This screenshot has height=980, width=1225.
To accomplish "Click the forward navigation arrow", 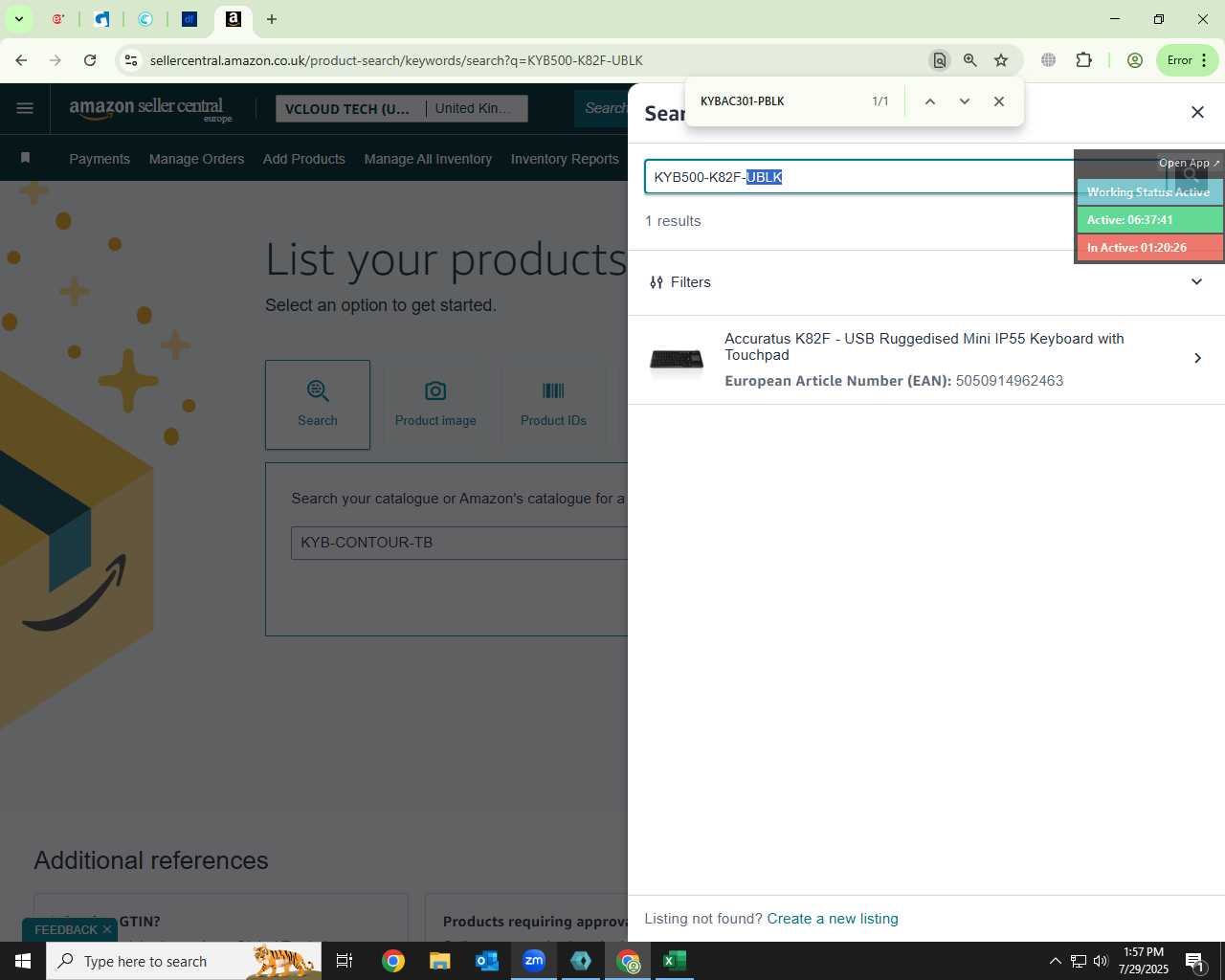I will [56, 60].
